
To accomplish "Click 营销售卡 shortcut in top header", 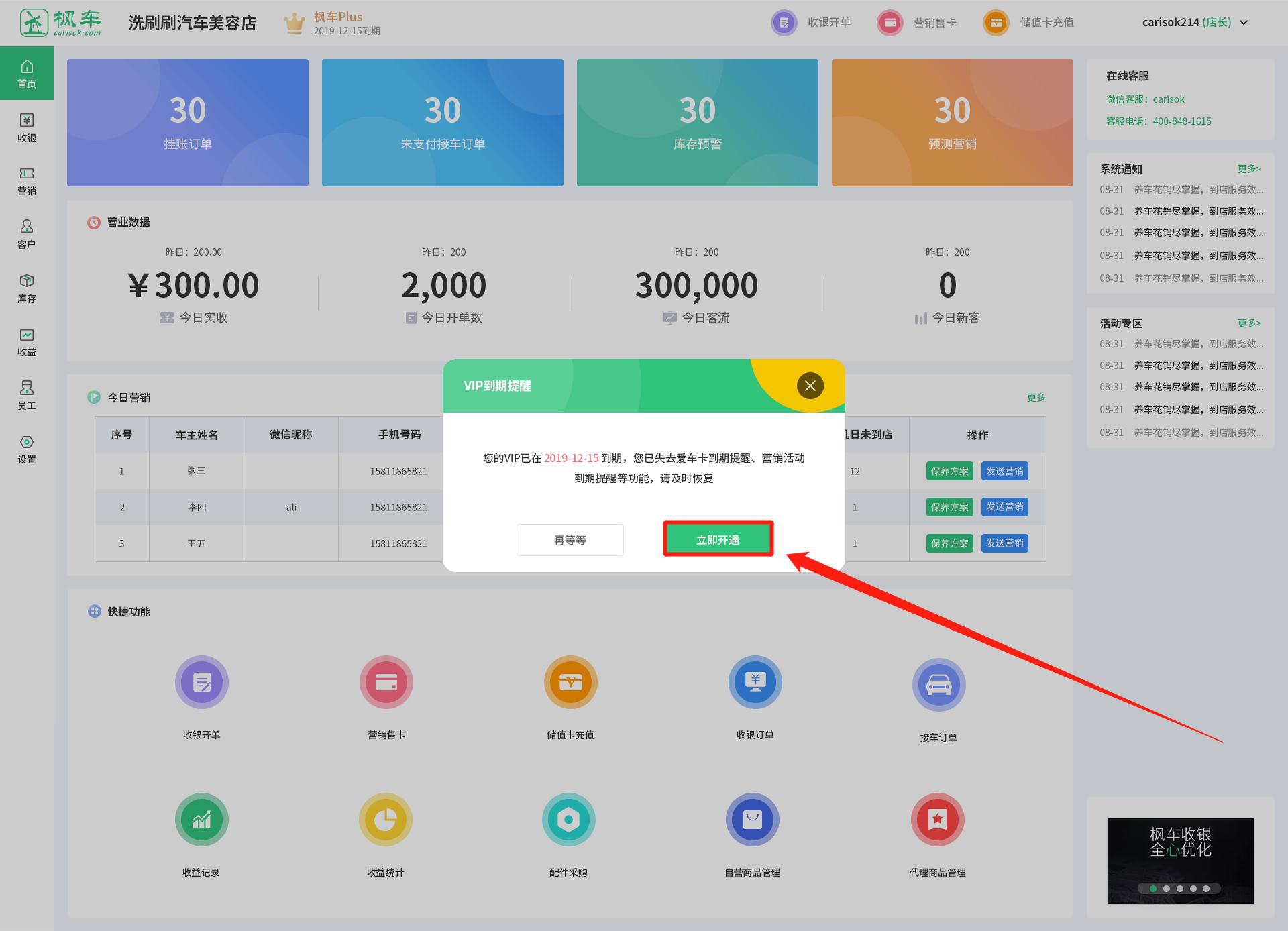I will (916, 22).
